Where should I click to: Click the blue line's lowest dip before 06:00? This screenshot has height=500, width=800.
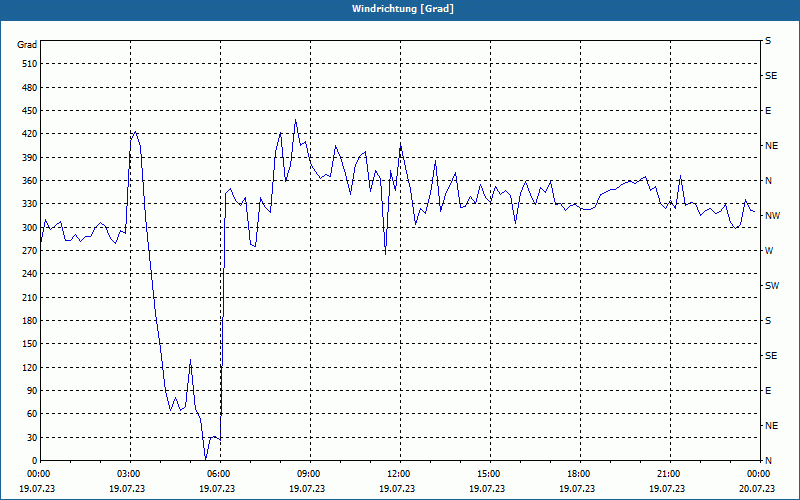pos(205,459)
